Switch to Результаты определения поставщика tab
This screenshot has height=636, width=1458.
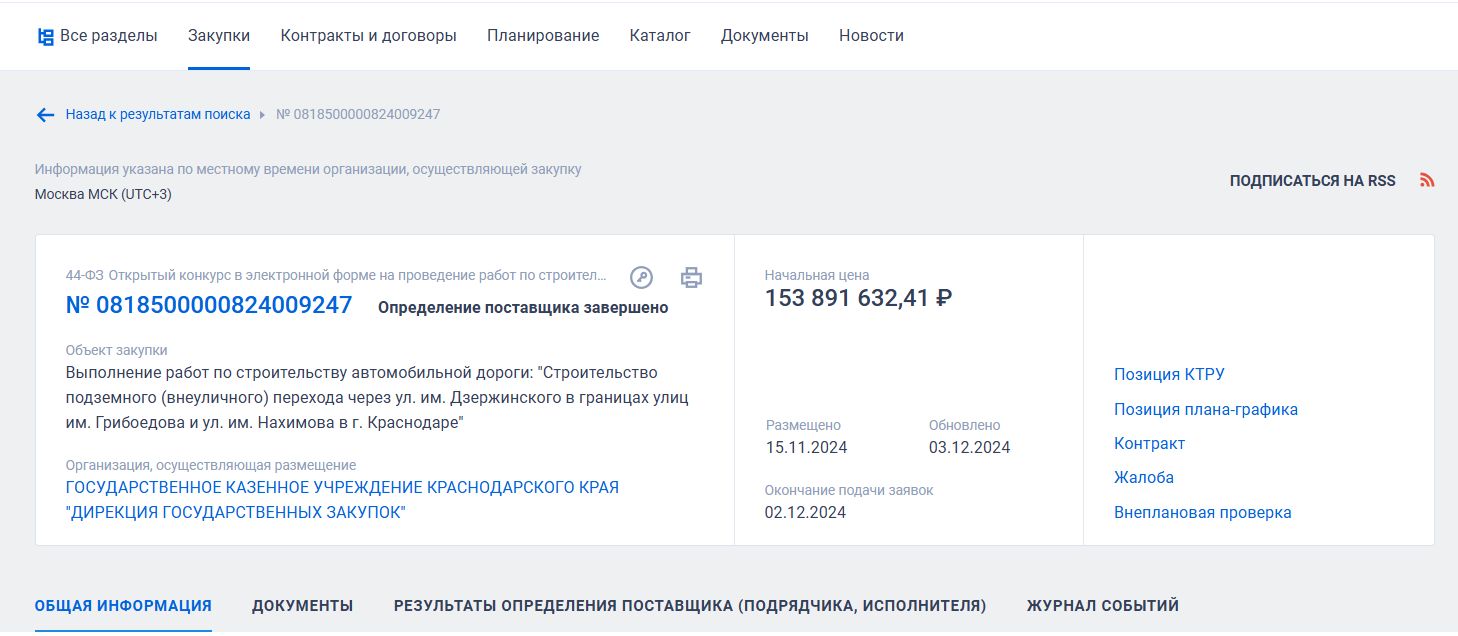689,606
